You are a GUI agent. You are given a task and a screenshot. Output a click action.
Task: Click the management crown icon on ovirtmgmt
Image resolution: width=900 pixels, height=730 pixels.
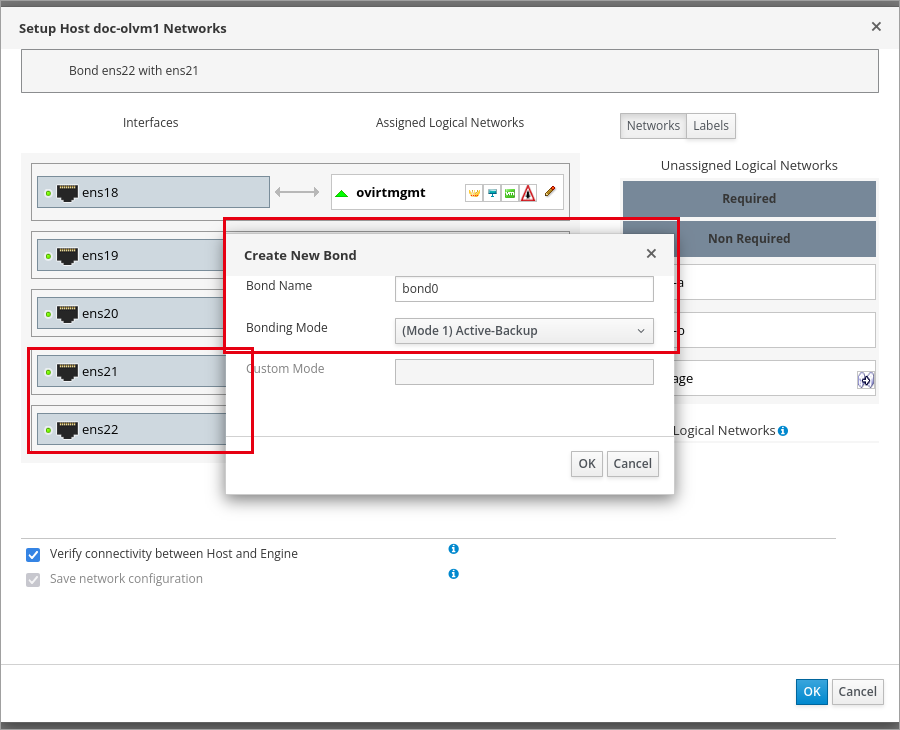point(474,193)
